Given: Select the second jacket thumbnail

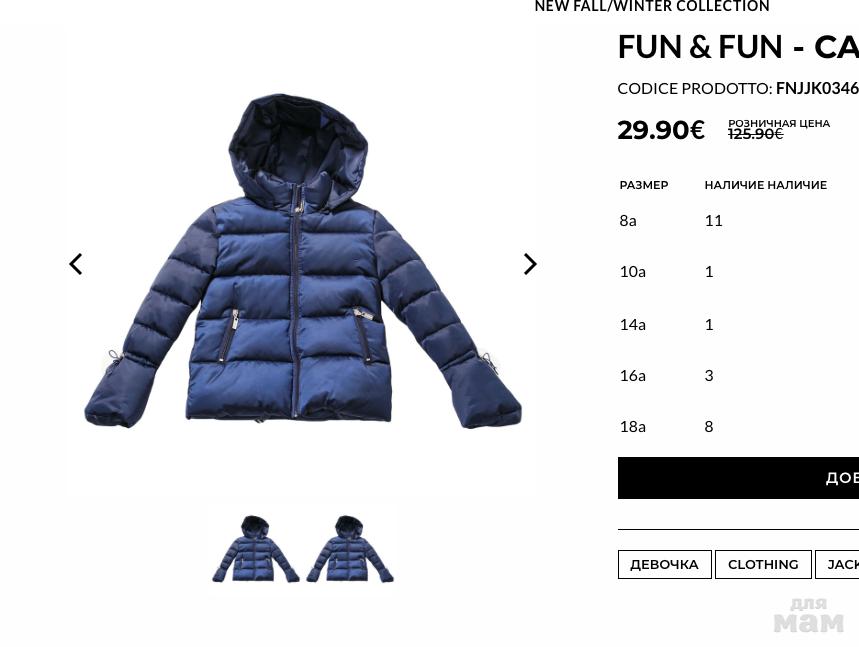Looking at the screenshot, I should click(350, 549).
